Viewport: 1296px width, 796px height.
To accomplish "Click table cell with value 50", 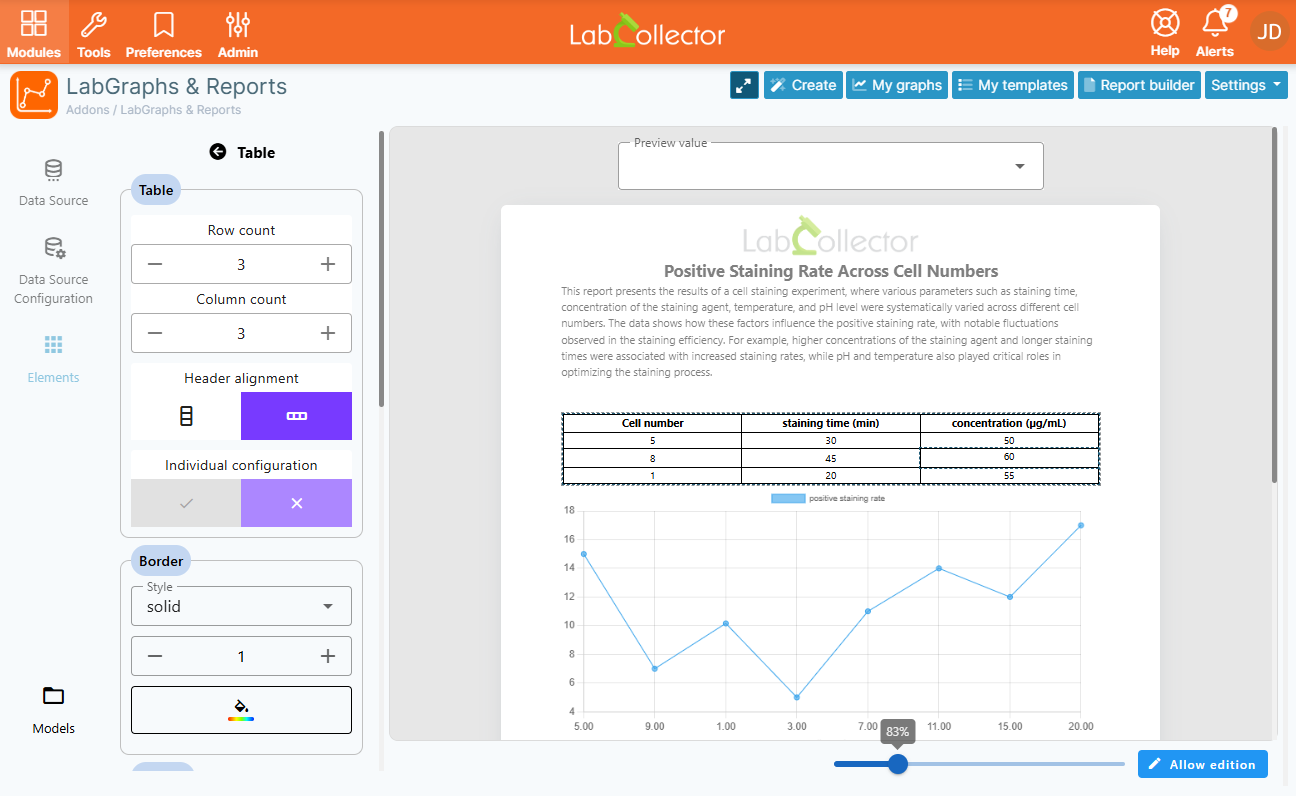I will point(1009,440).
